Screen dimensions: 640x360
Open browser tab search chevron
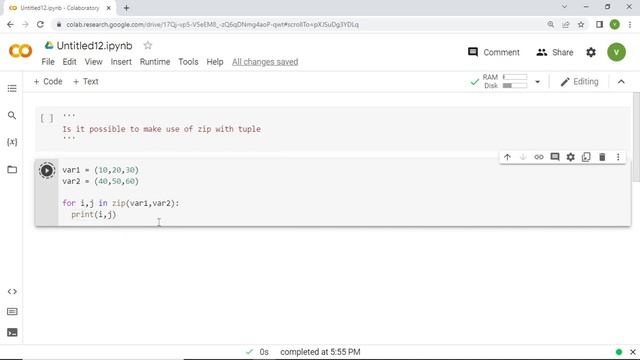tap(564, 7)
